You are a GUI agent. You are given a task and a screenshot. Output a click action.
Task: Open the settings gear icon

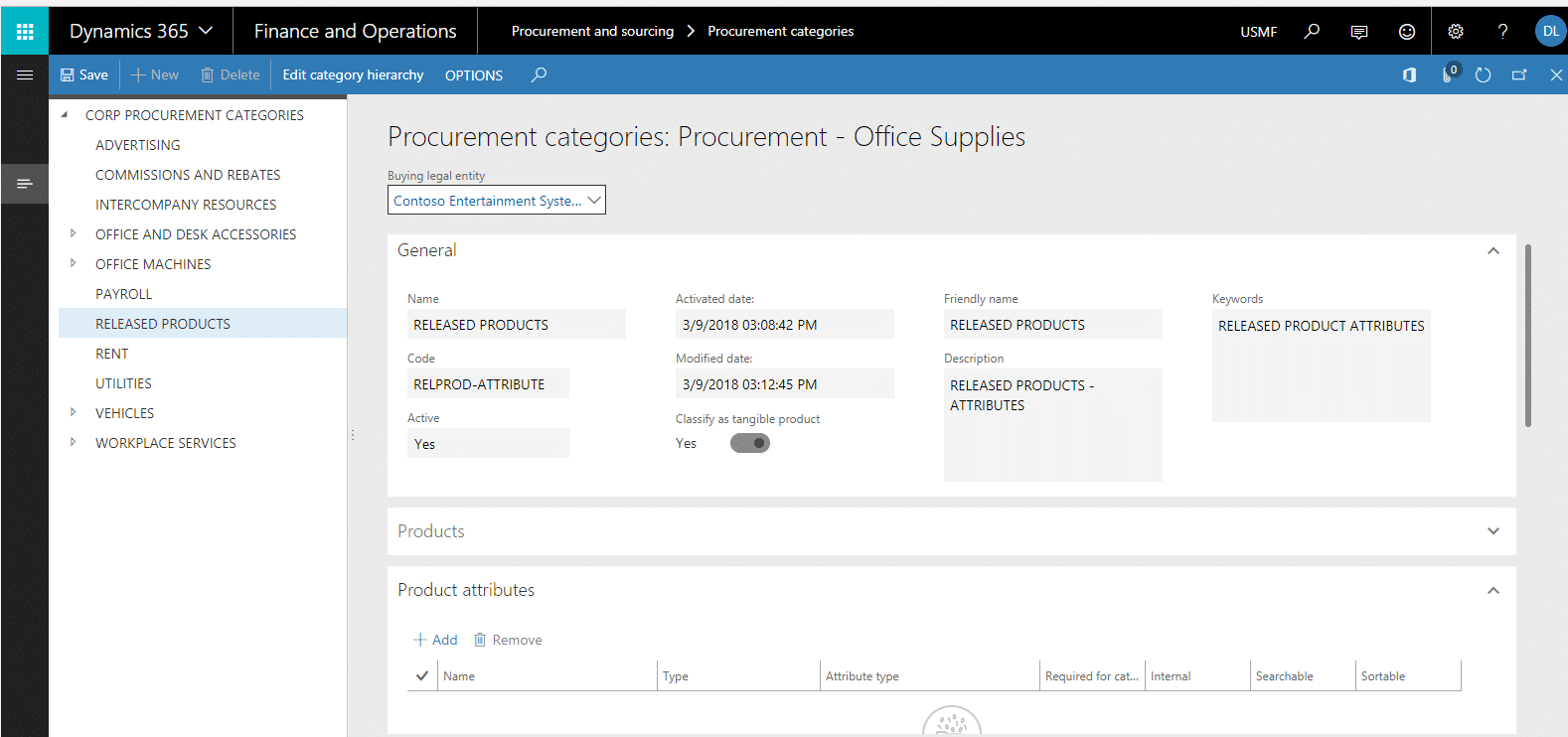1456,32
